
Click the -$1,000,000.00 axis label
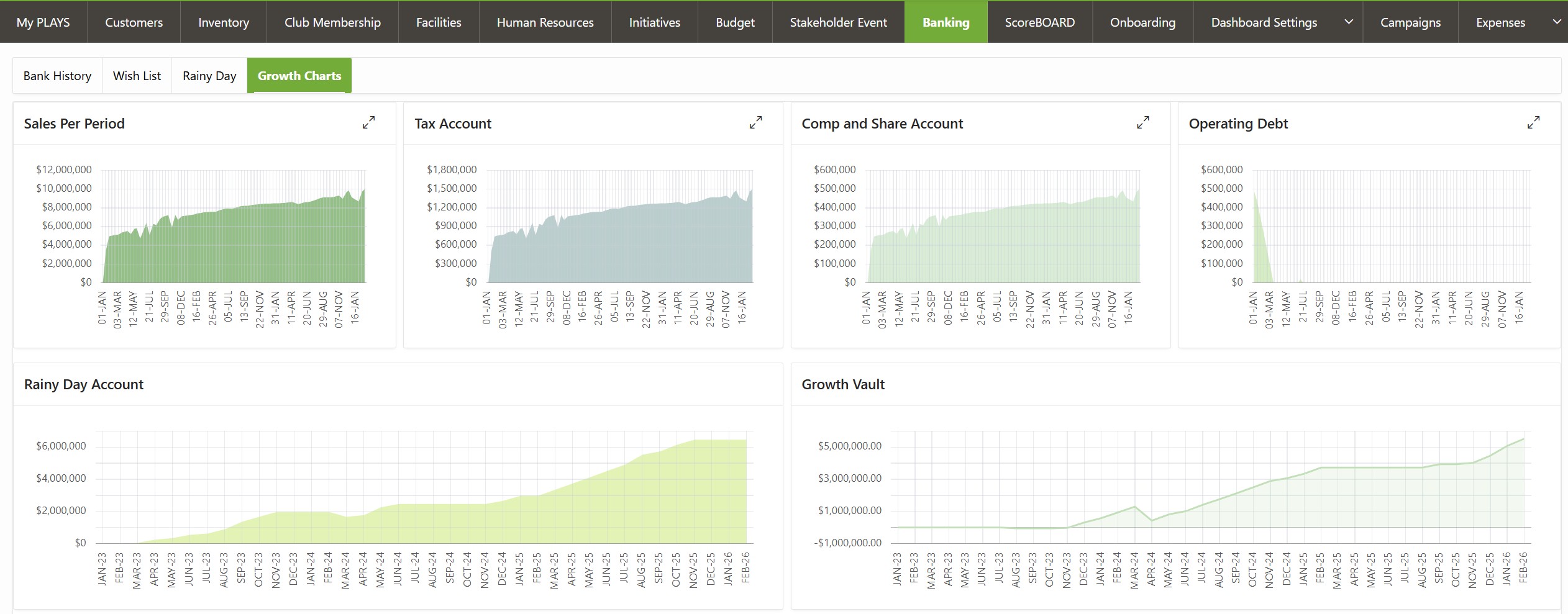[848, 543]
